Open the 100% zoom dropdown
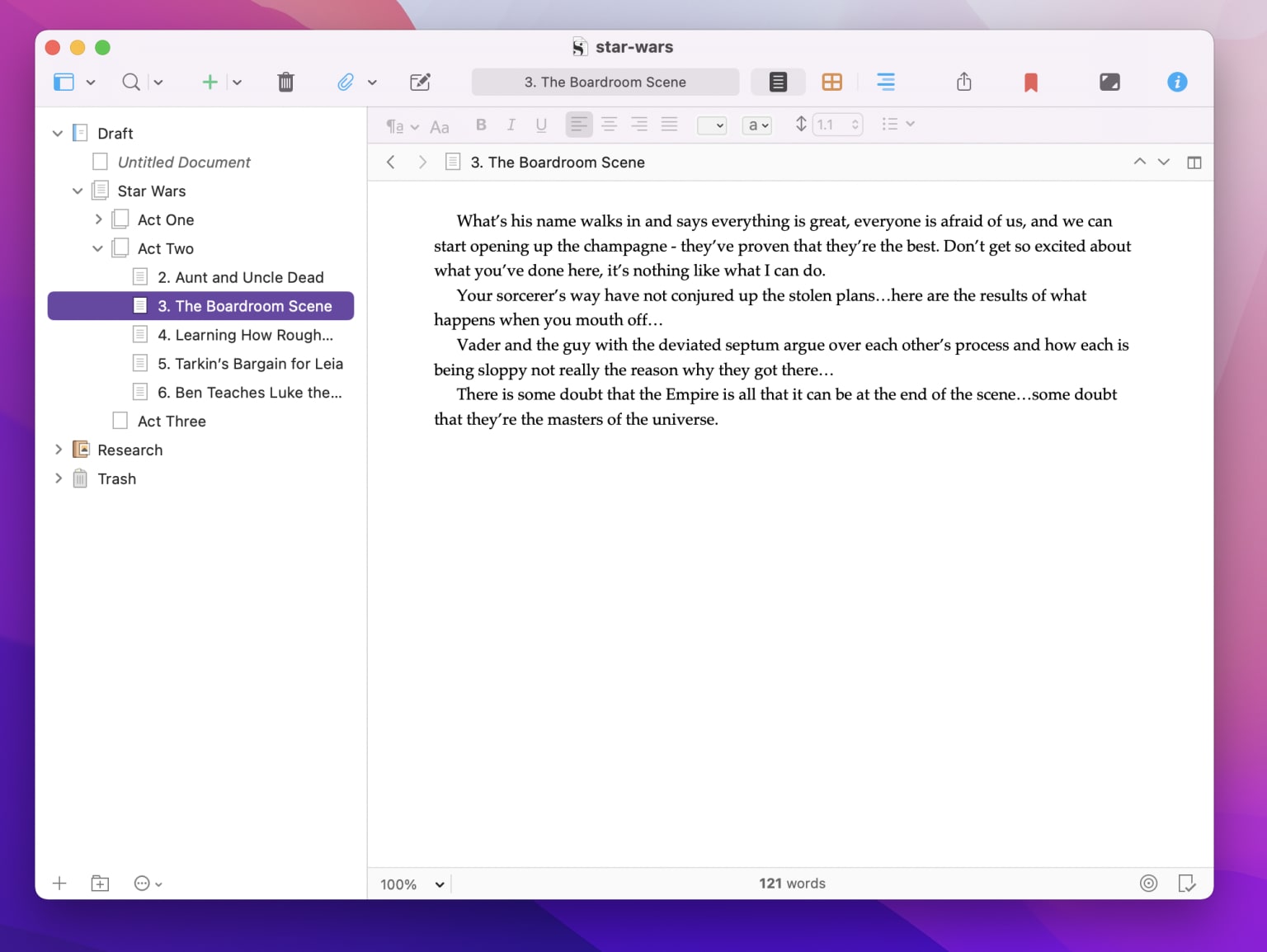Image resolution: width=1267 pixels, height=952 pixels. 412,884
